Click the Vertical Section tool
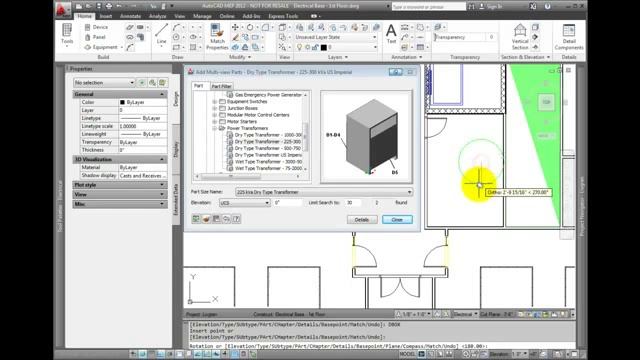Image resolution: width=640 pixels, height=360 pixels. [520, 37]
